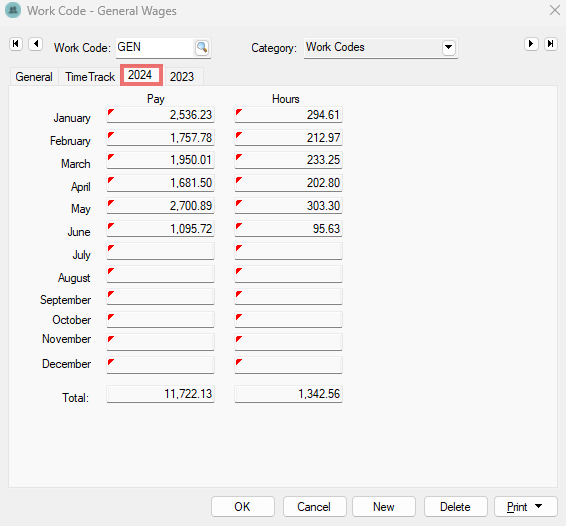Select the July Pay field
Screen dimensions: 566x526
tap(160, 251)
